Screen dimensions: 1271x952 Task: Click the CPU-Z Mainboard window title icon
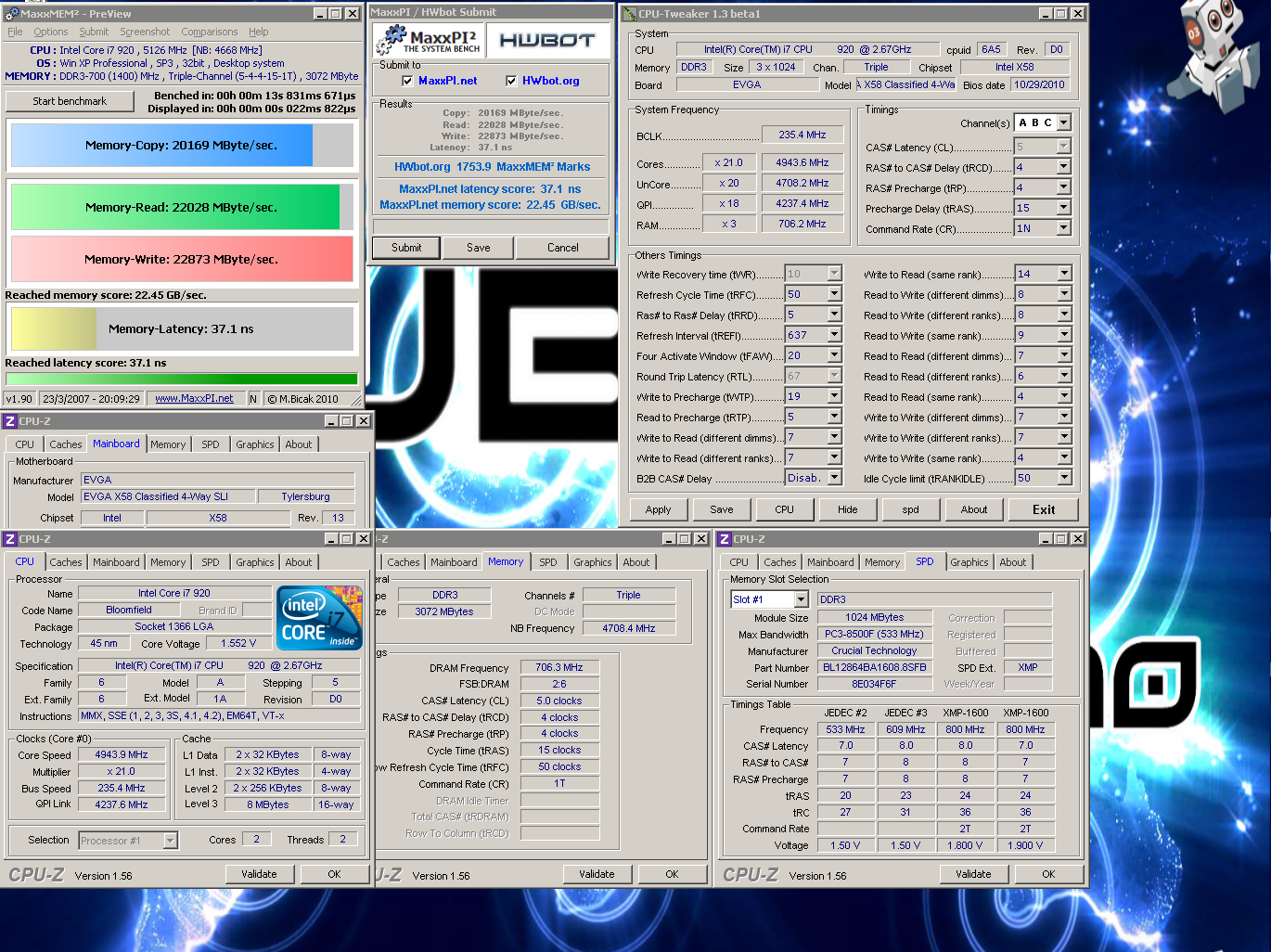[x=10, y=421]
